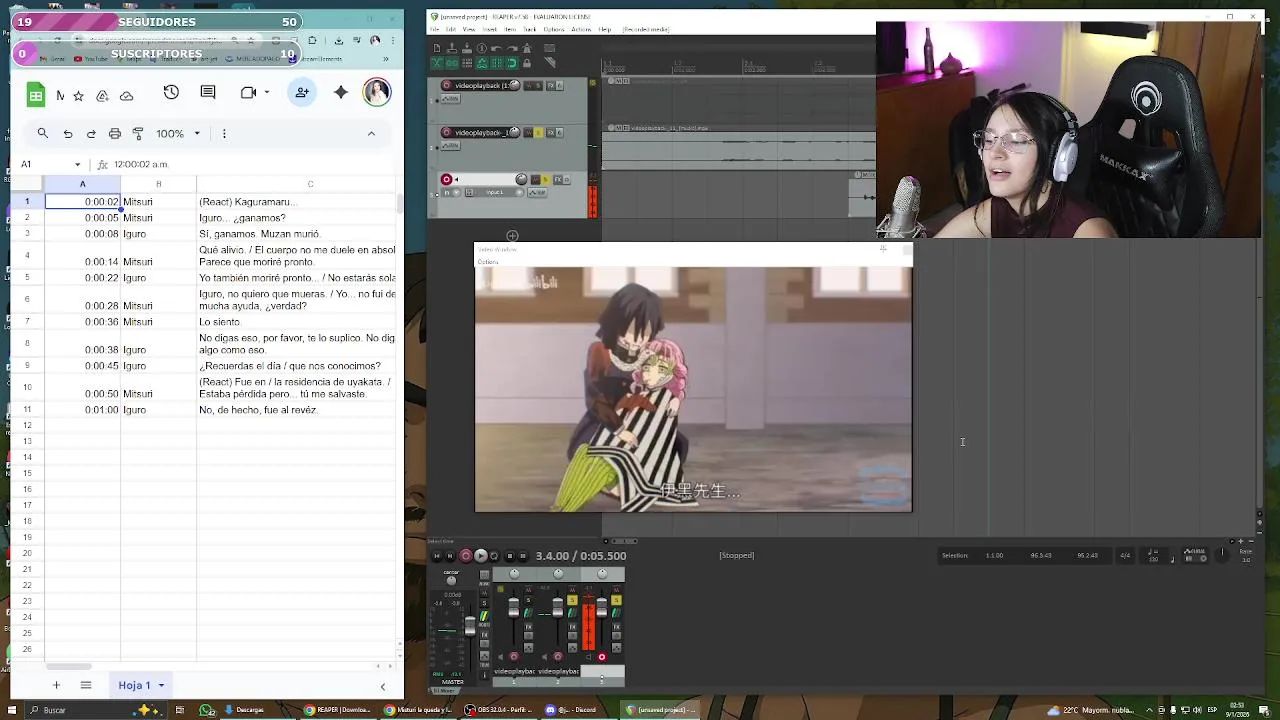The height and width of the screenshot is (720, 1280).
Task: Disarm record on third input track
Action: click(x=446, y=180)
